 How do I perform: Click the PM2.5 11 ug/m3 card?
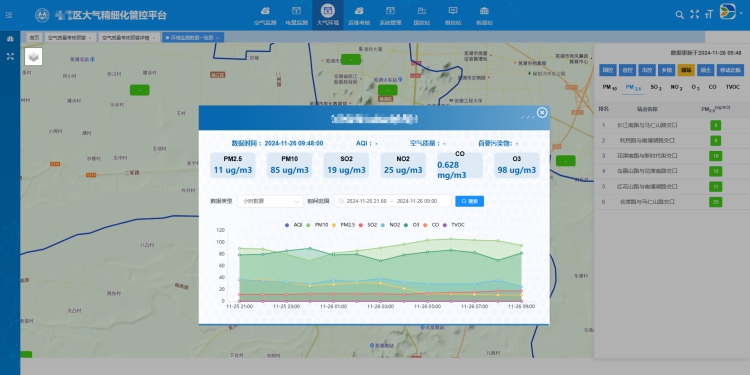click(x=232, y=165)
